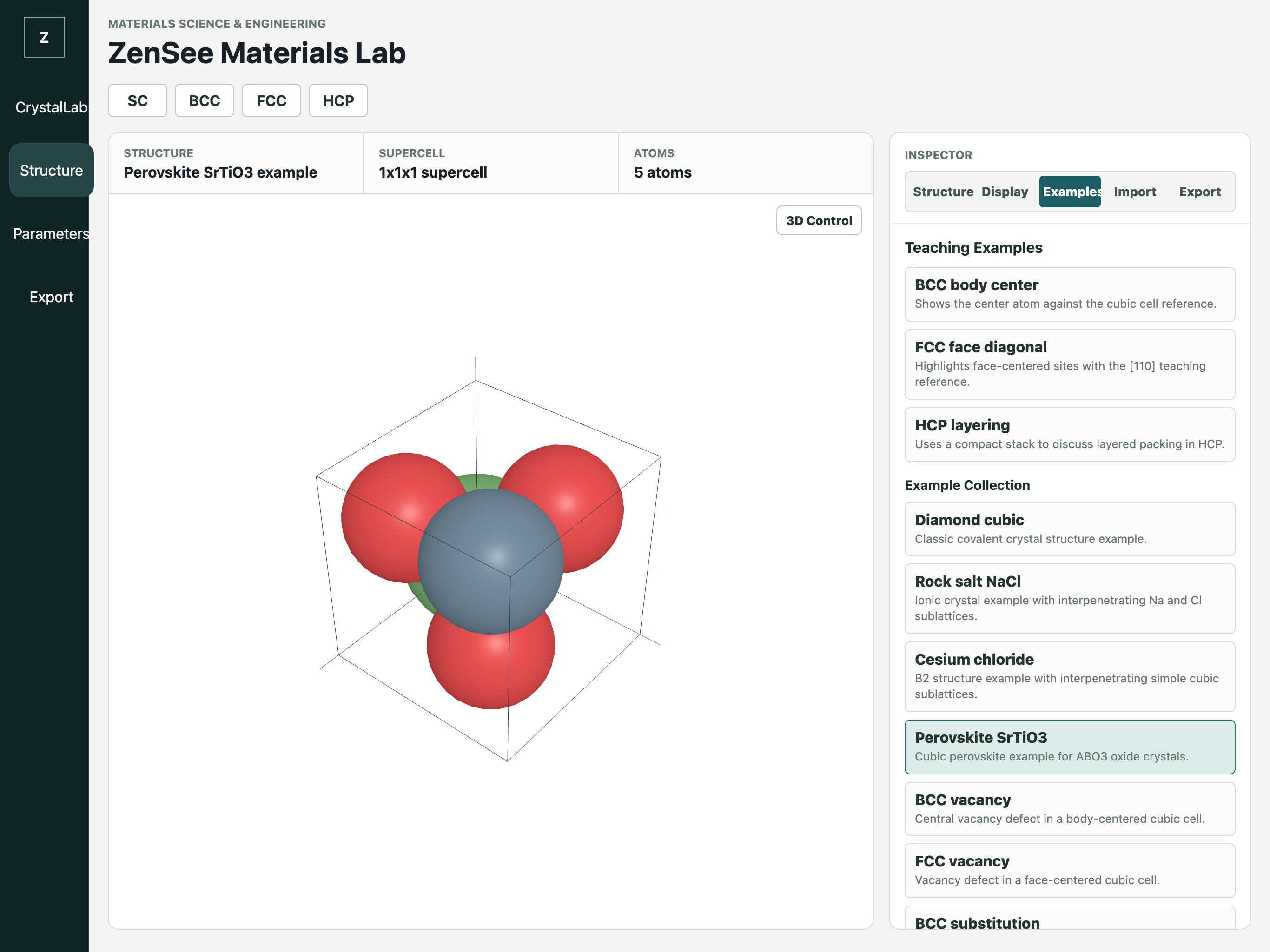Load the Cesium chloride example

coord(1070,676)
